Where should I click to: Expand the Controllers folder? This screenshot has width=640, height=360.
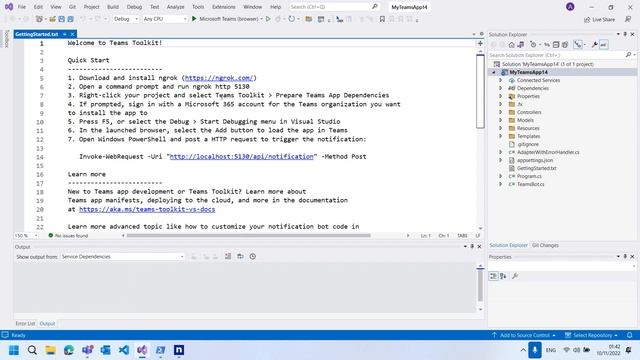501,112
